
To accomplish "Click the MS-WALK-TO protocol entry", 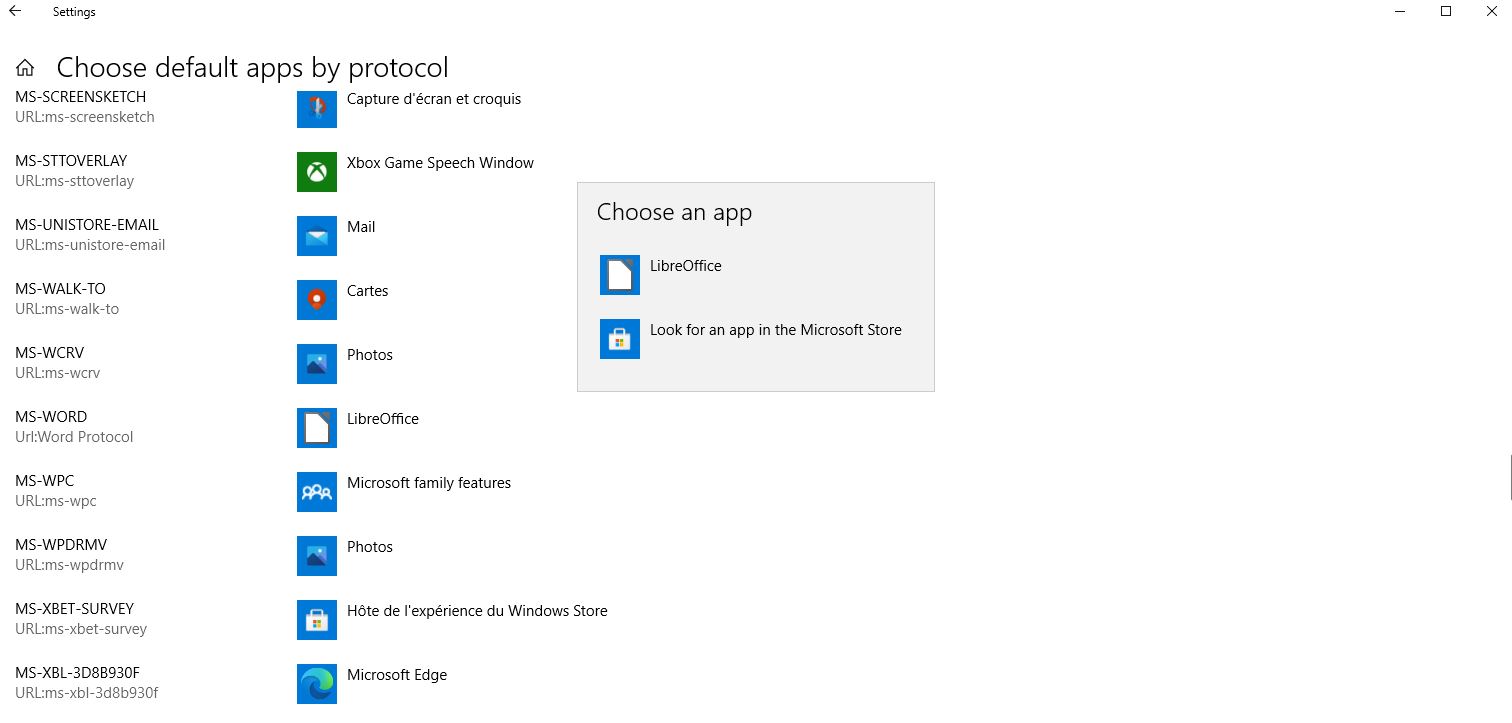I will (67, 298).
